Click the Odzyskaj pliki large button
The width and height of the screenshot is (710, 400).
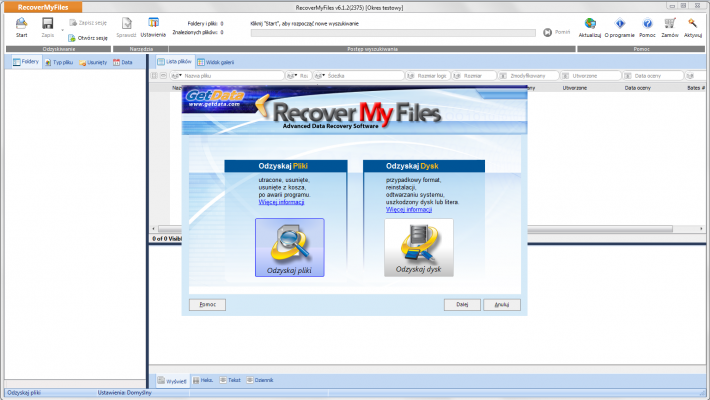coord(290,247)
